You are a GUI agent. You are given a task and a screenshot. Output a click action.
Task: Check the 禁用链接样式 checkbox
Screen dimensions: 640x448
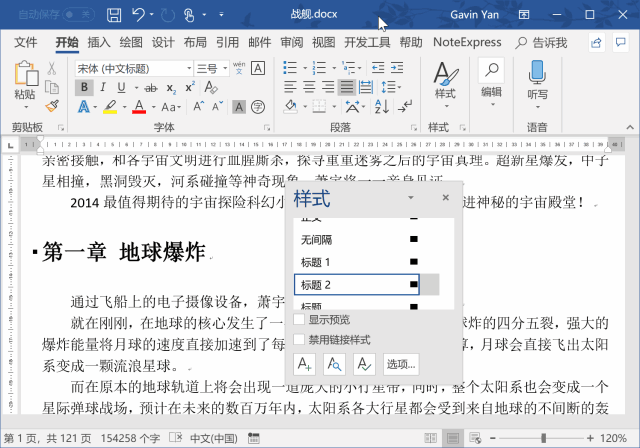pyautogui.click(x=300, y=338)
